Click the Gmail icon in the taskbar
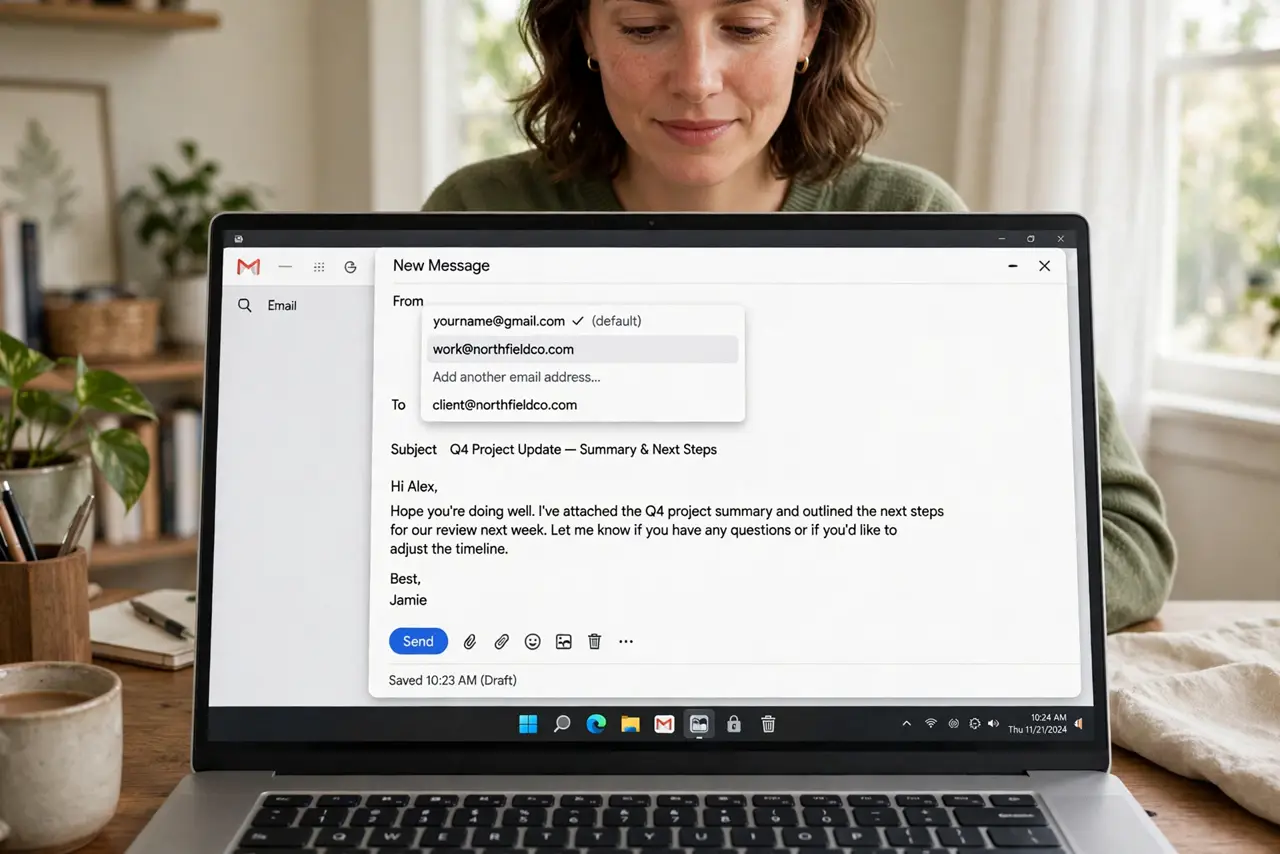The width and height of the screenshot is (1280, 854). point(664,724)
